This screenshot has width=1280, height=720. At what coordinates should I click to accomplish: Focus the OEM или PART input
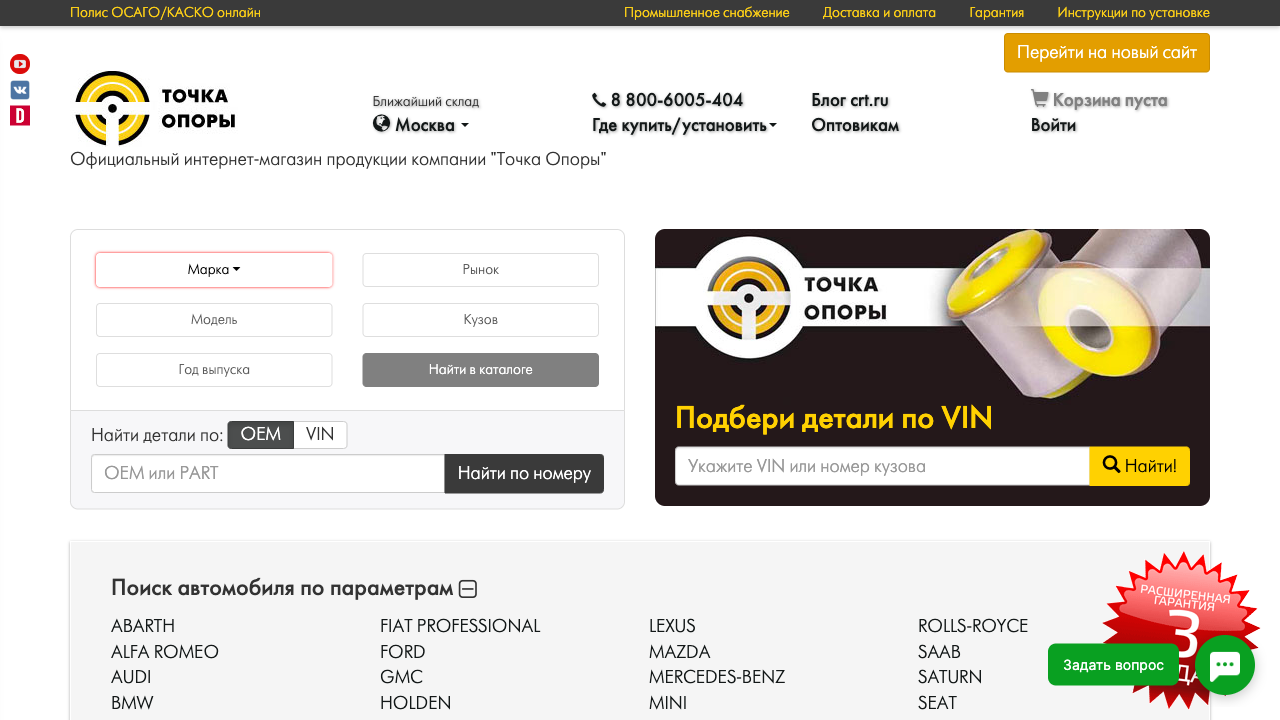point(268,473)
